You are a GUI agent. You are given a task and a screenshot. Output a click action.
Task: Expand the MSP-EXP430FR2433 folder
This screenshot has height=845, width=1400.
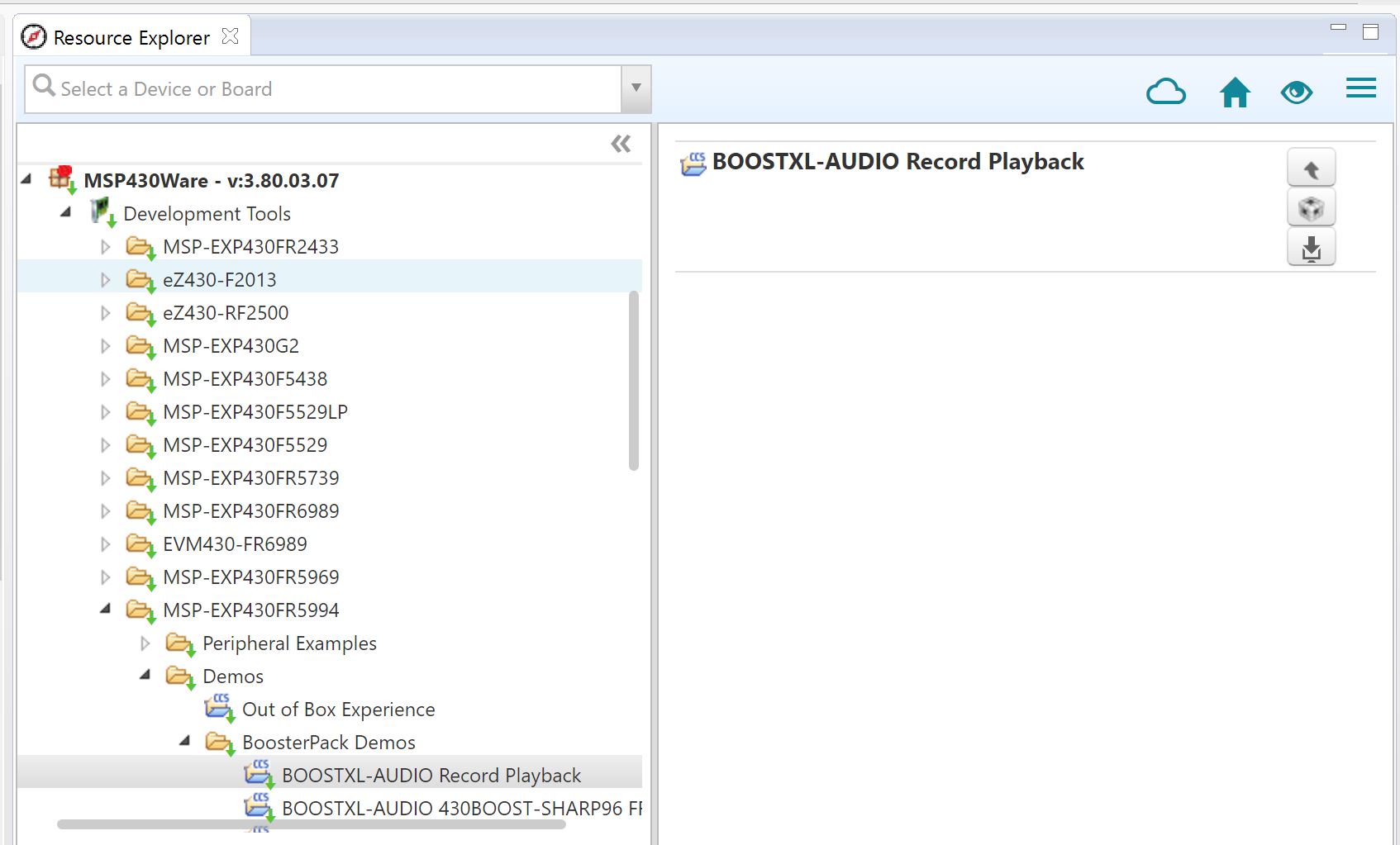click(106, 247)
